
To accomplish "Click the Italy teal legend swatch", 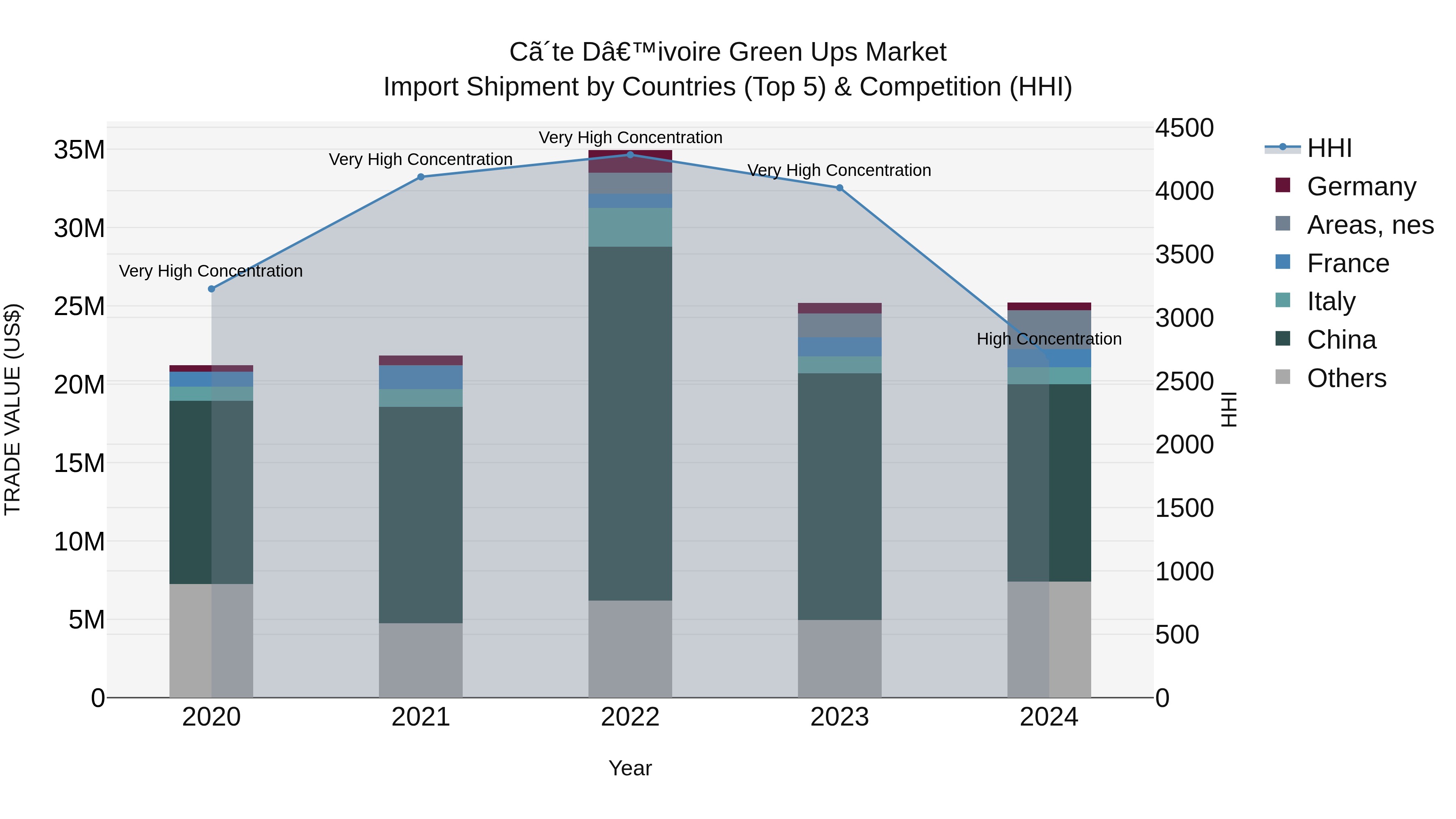I will coord(1283,300).
